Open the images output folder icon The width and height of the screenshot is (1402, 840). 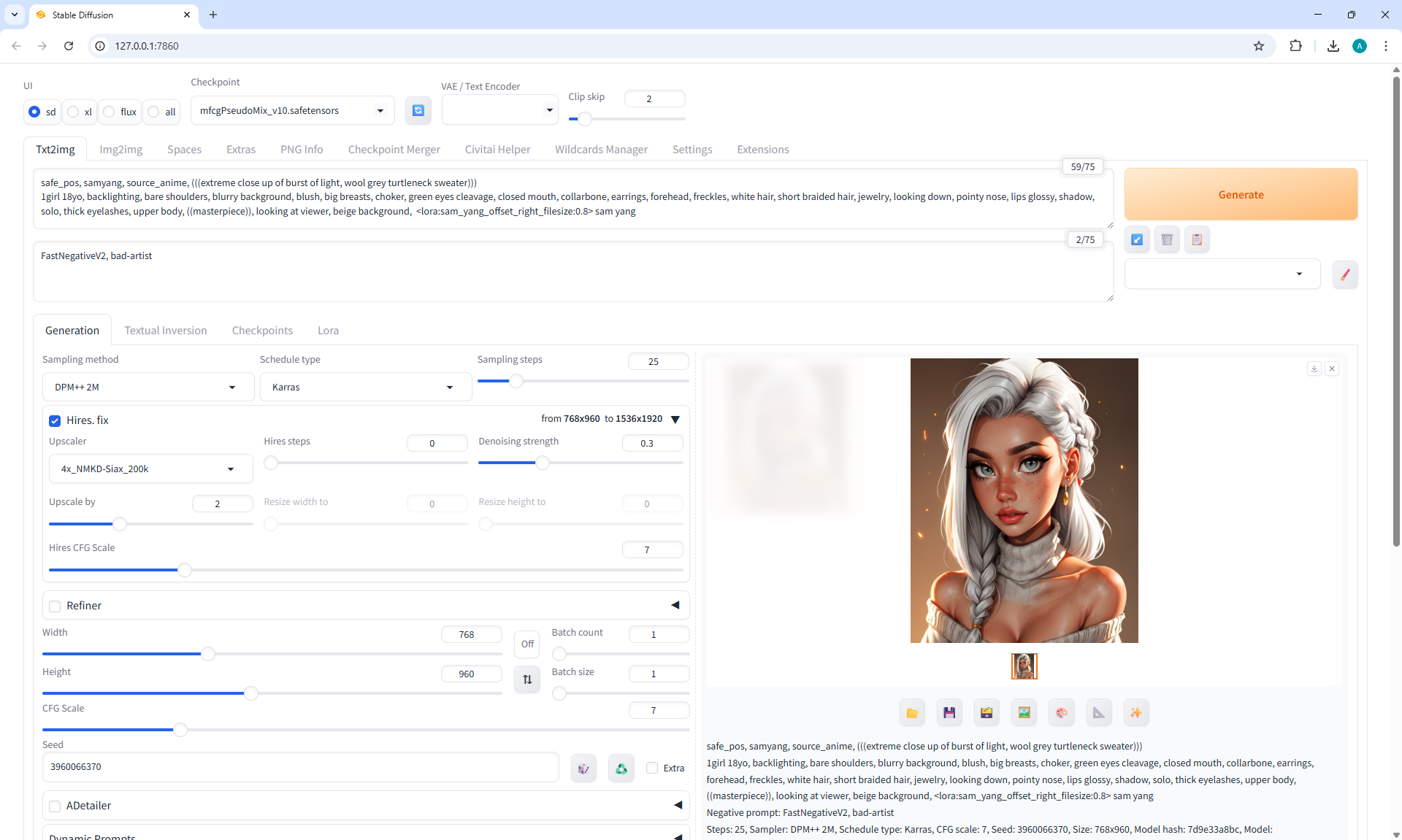912,713
